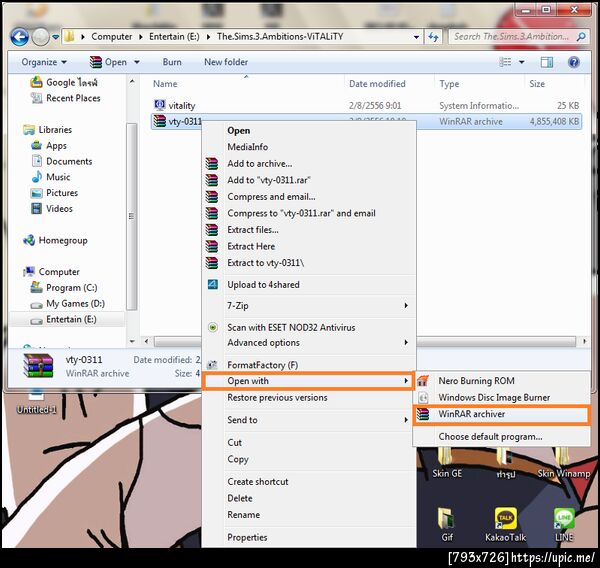Select Computer in the navigation pane
Viewport: 600px width, 568px height.
51,272
